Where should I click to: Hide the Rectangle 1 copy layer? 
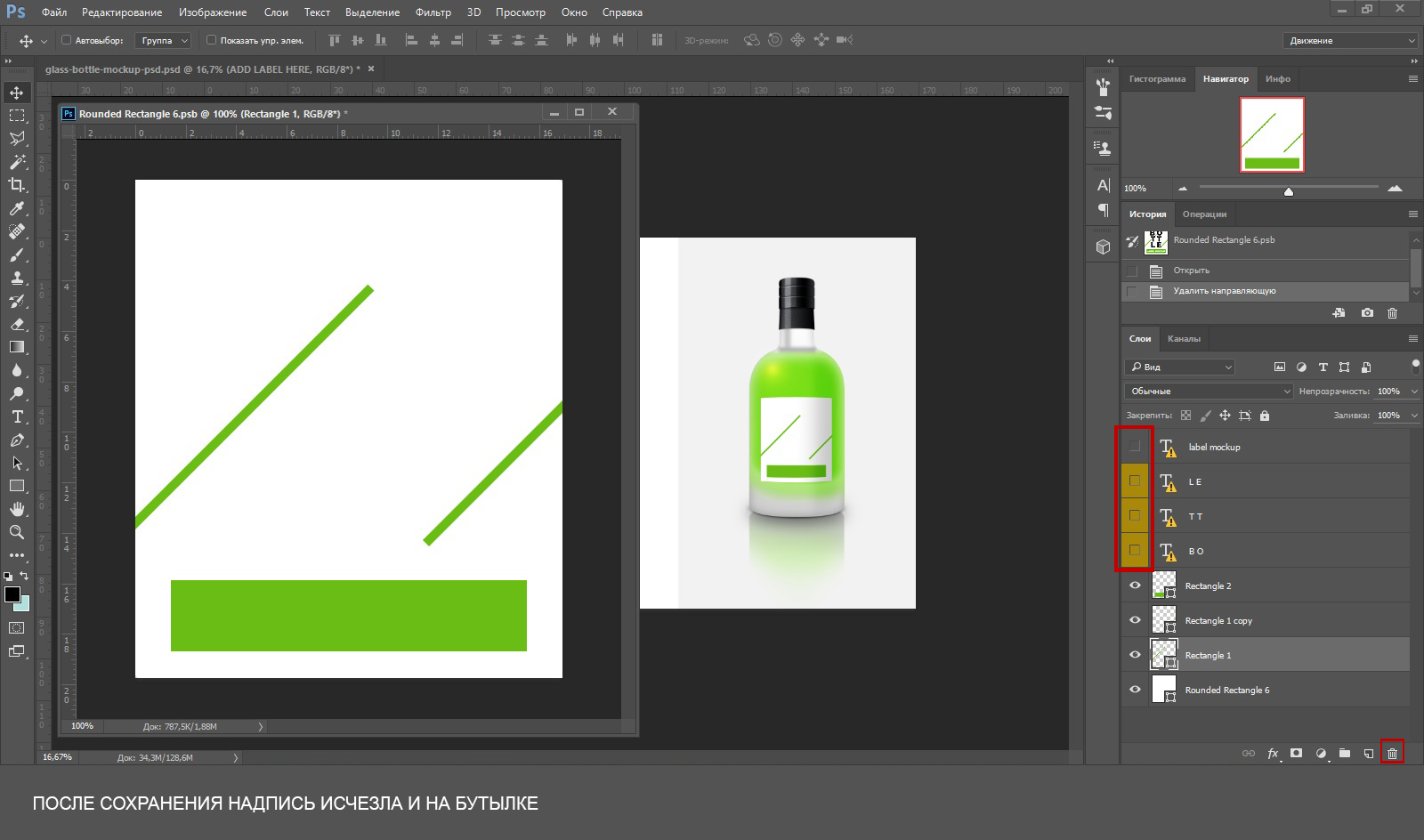(x=1135, y=620)
